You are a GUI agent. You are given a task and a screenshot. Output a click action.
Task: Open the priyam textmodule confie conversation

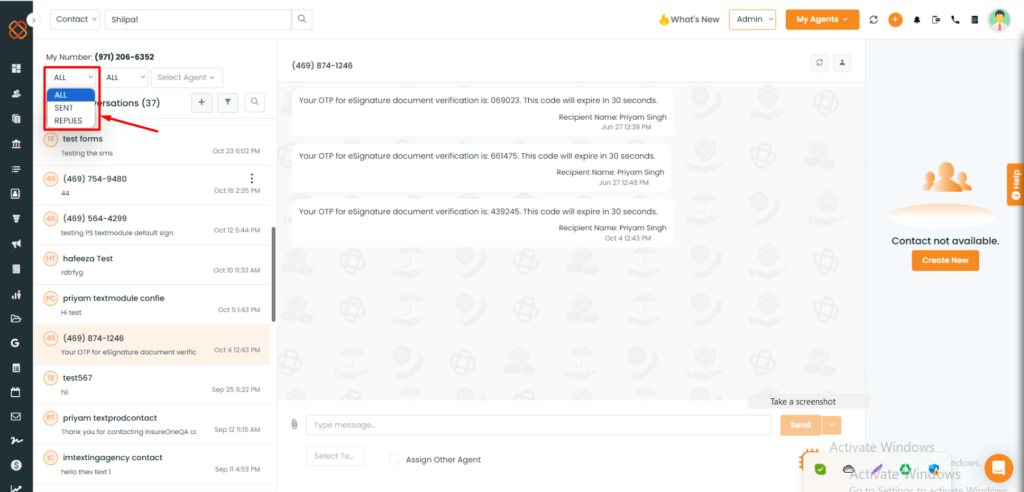pyautogui.click(x=152, y=304)
